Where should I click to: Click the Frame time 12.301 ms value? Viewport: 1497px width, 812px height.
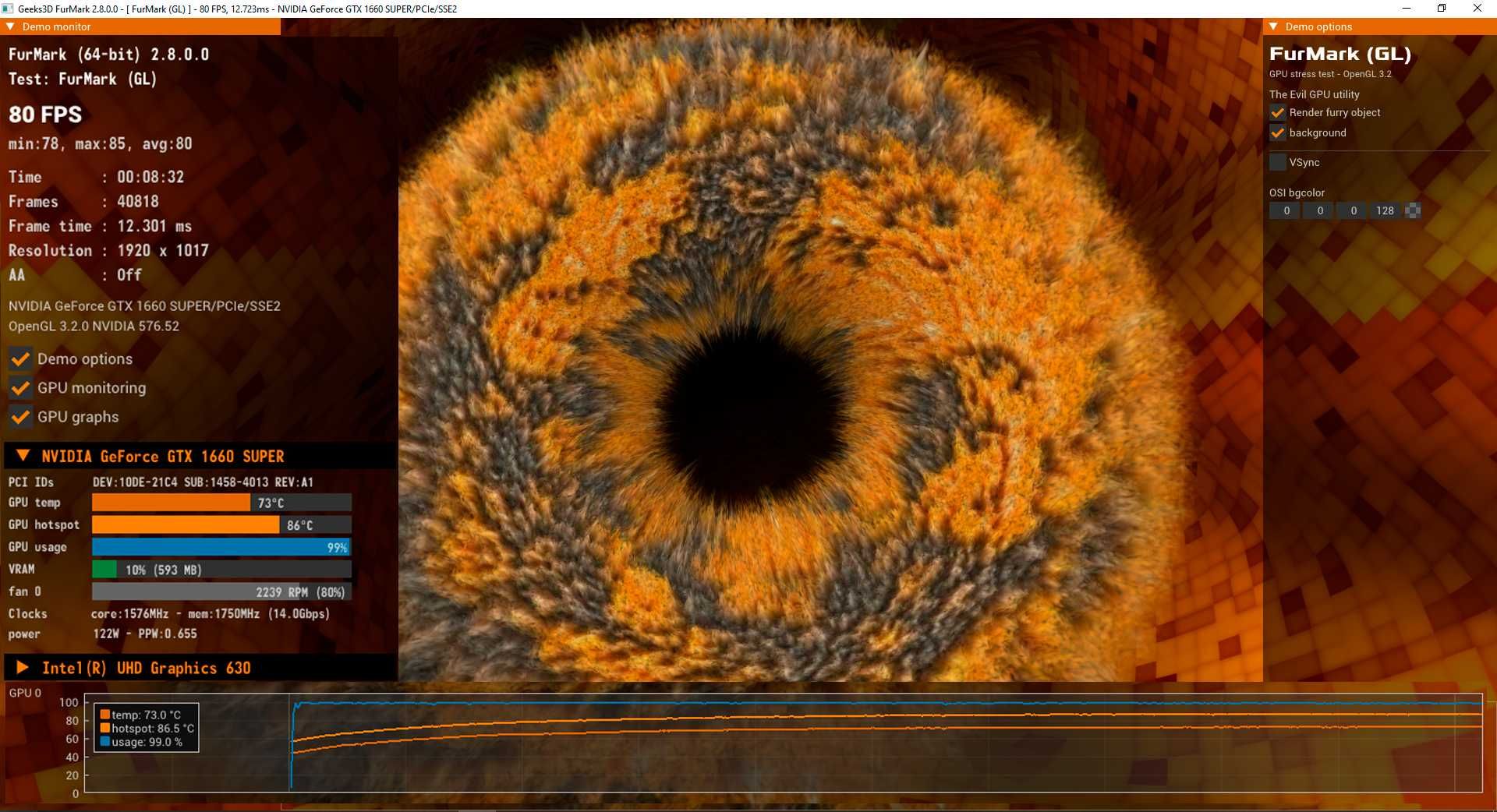pyautogui.click(x=154, y=226)
